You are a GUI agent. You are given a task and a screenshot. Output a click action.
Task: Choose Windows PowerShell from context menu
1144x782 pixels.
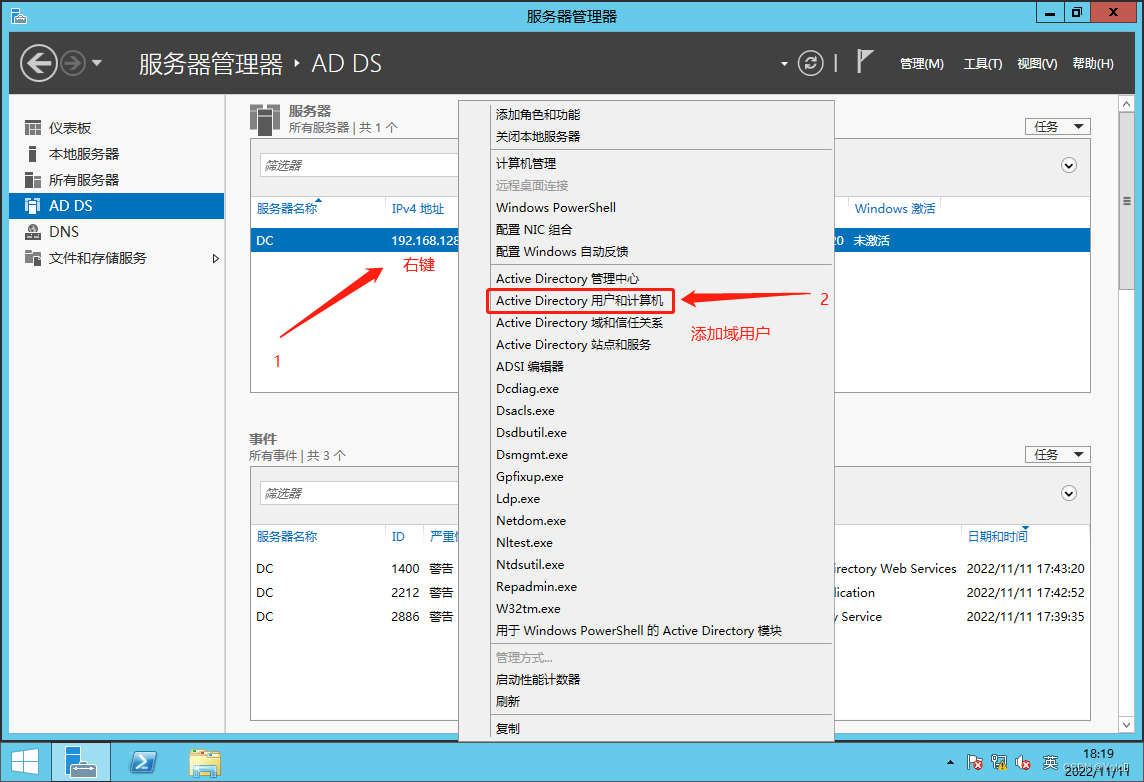[x=556, y=208]
